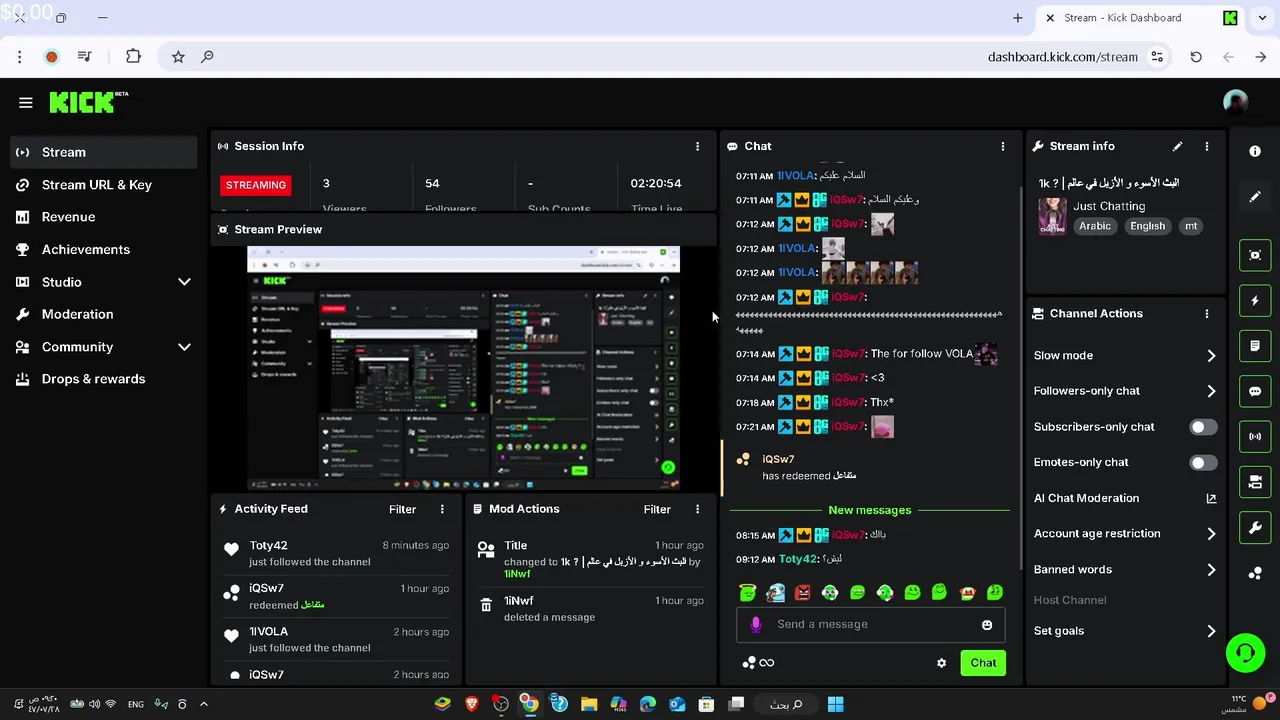Open the Stream info three-dot menu
Image resolution: width=1280 pixels, height=720 pixels.
(1207, 146)
